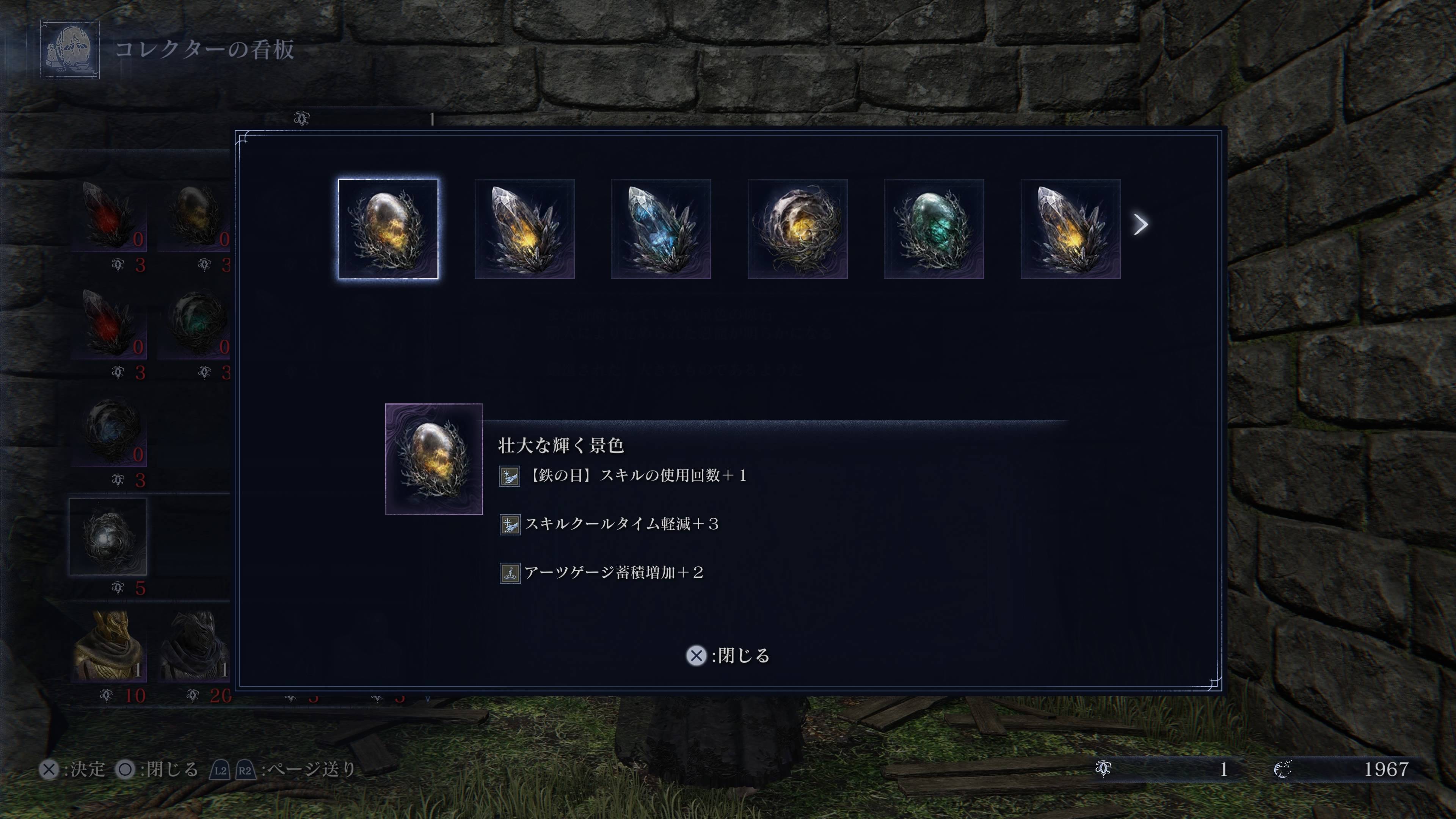The width and height of the screenshot is (1456, 819).
Task: Select the dark grey orb shop item
Action: [x=108, y=537]
